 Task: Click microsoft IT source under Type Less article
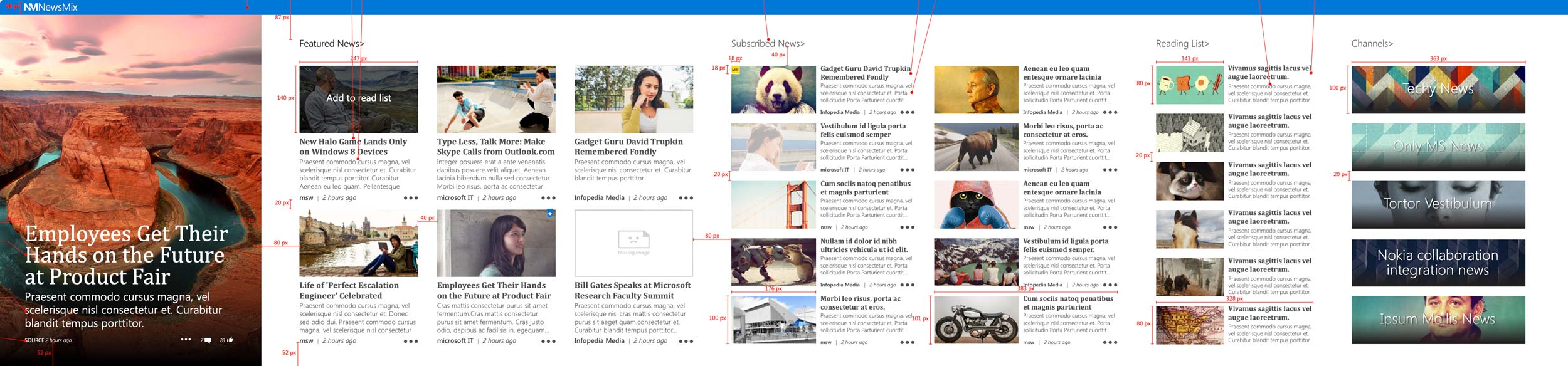455,198
